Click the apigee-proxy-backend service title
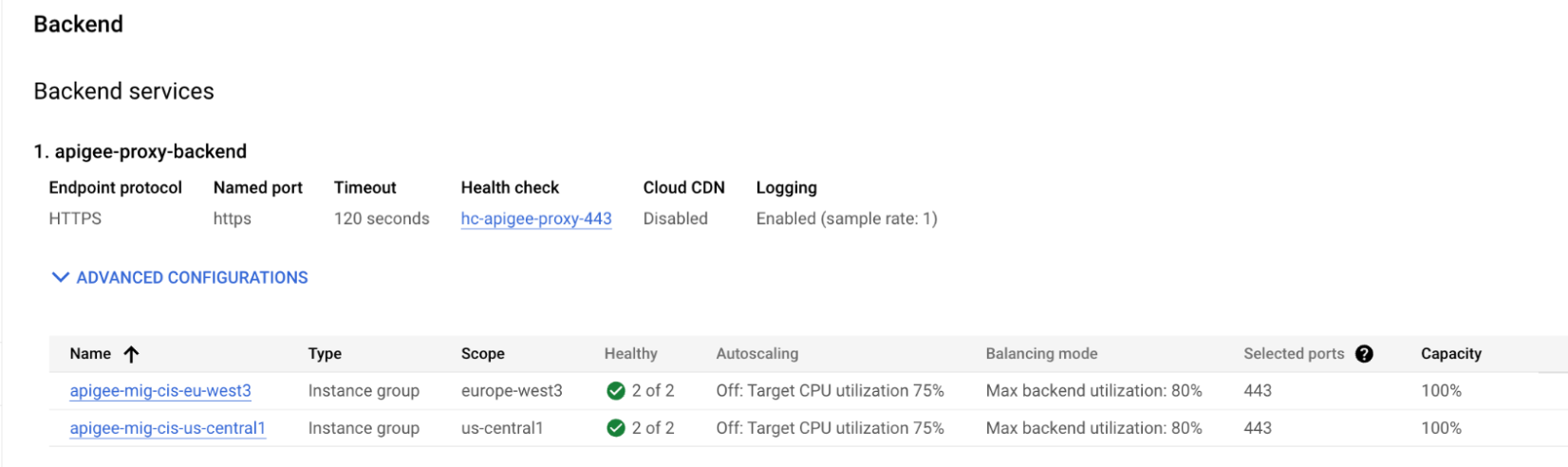Screen dimensions: 1568x467 pyautogui.click(x=150, y=152)
